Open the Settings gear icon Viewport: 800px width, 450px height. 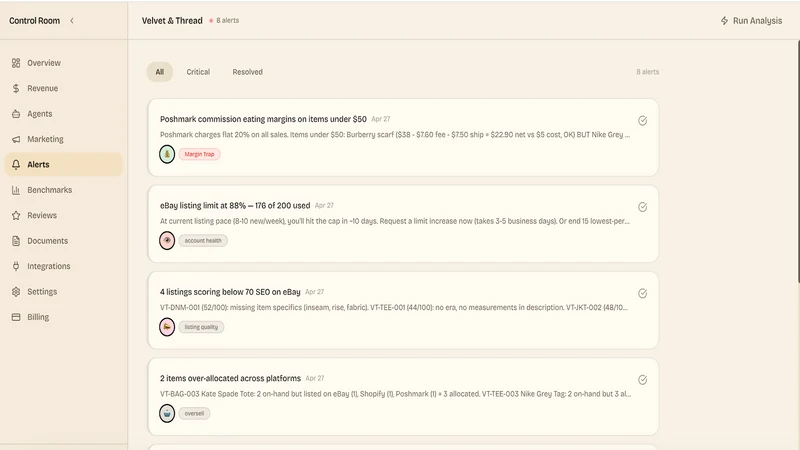pyautogui.click(x=16, y=292)
